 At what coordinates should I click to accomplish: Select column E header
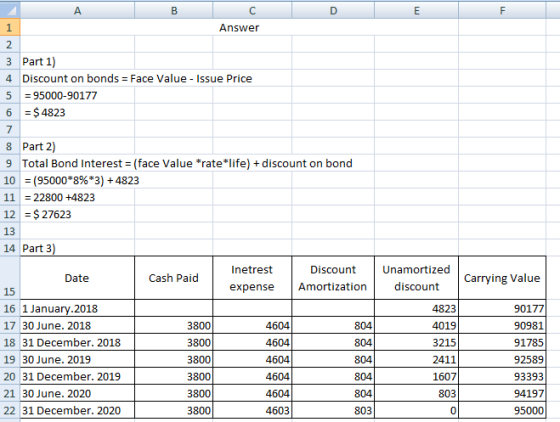point(416,10)
